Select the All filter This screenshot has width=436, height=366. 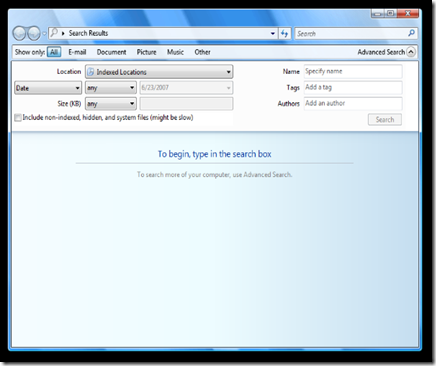click(54, 52)
